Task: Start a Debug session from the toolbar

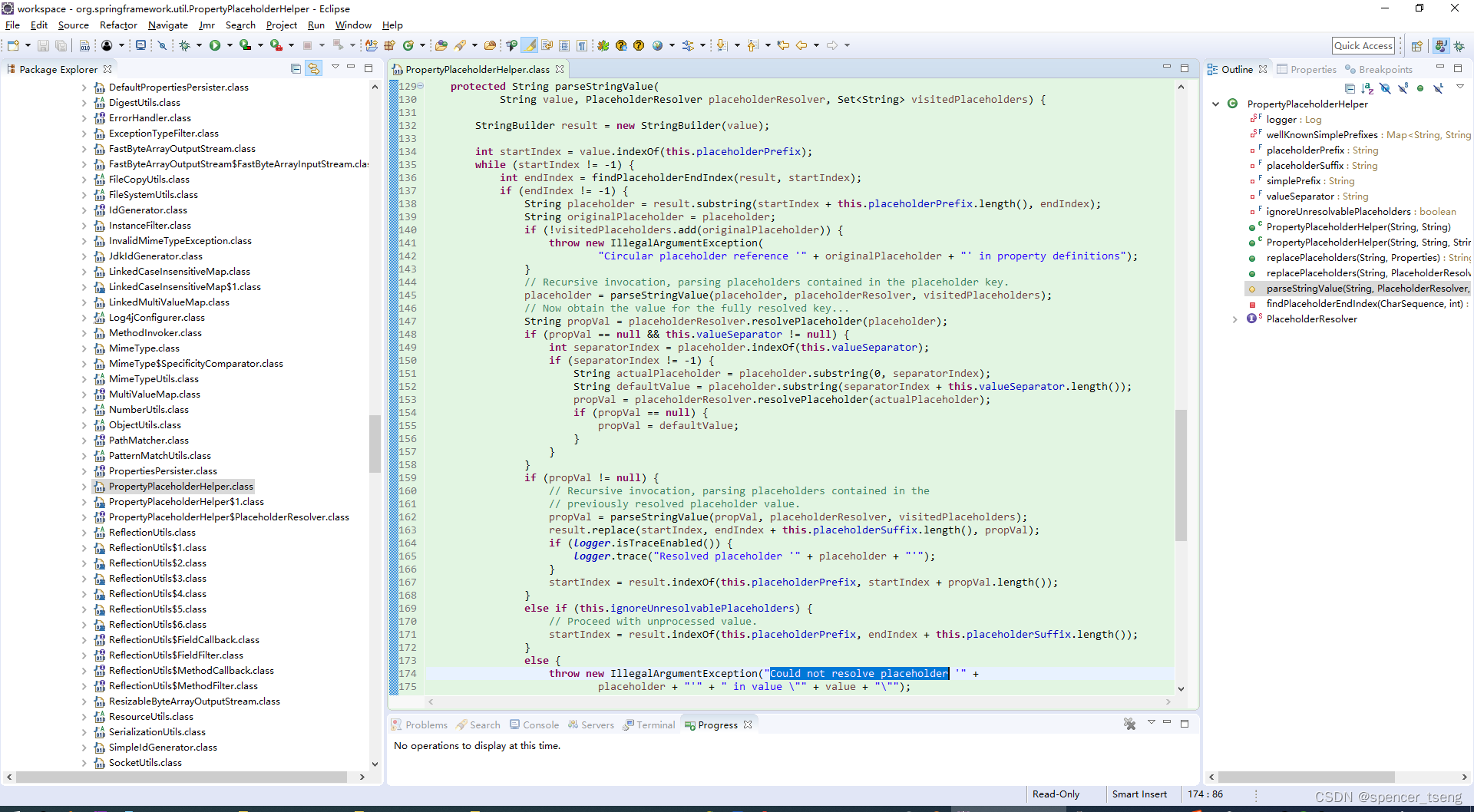Action: coord(186,45)
